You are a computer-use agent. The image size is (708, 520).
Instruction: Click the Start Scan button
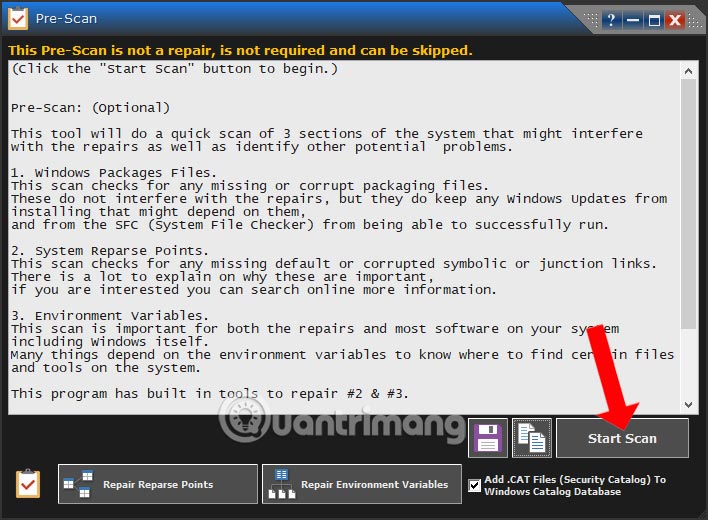[x=622, y=438]
